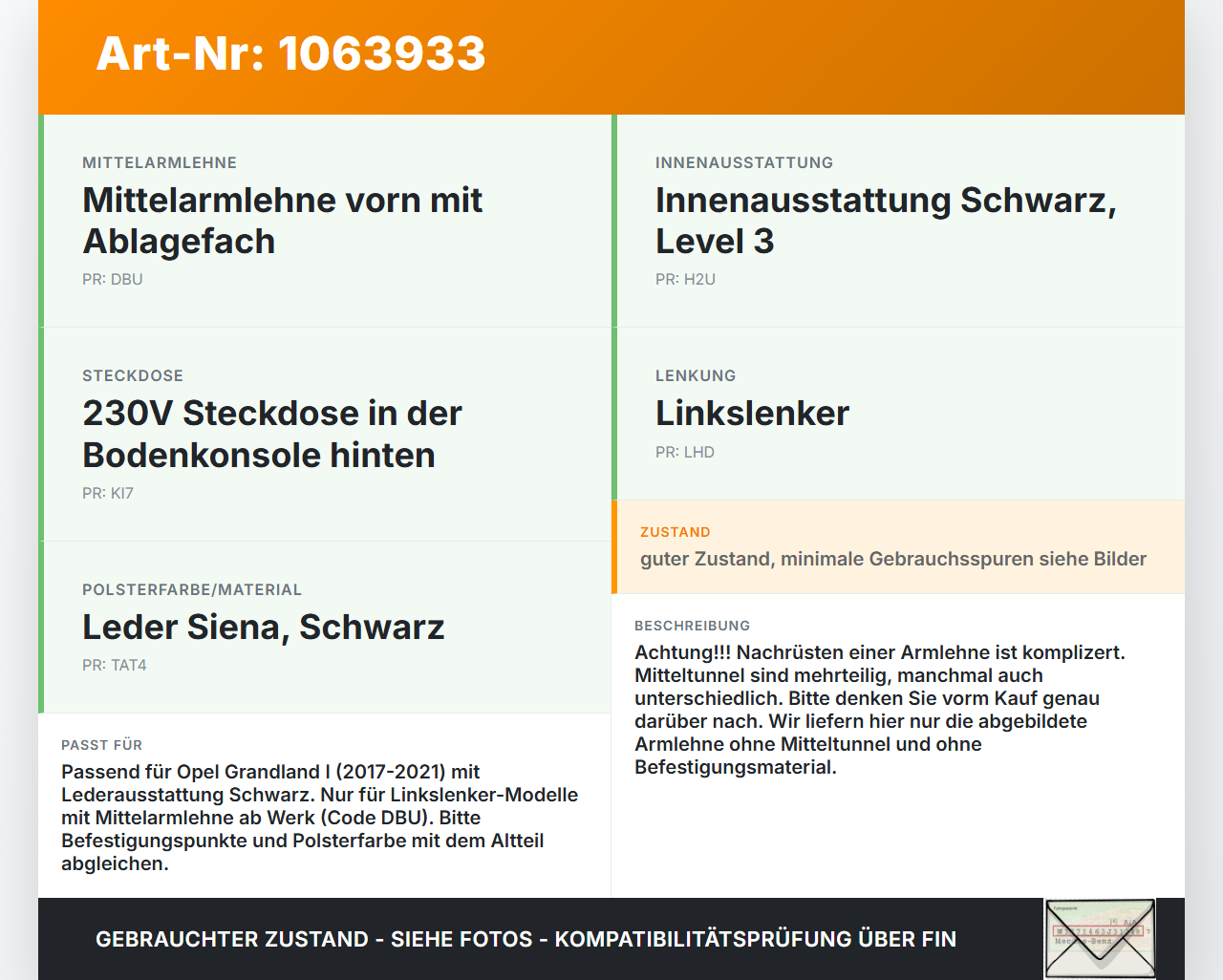Screen dimensions: 1223x980
Task: Click the envelope FIN thumbnail icon
Action: tap(1100, 939)
